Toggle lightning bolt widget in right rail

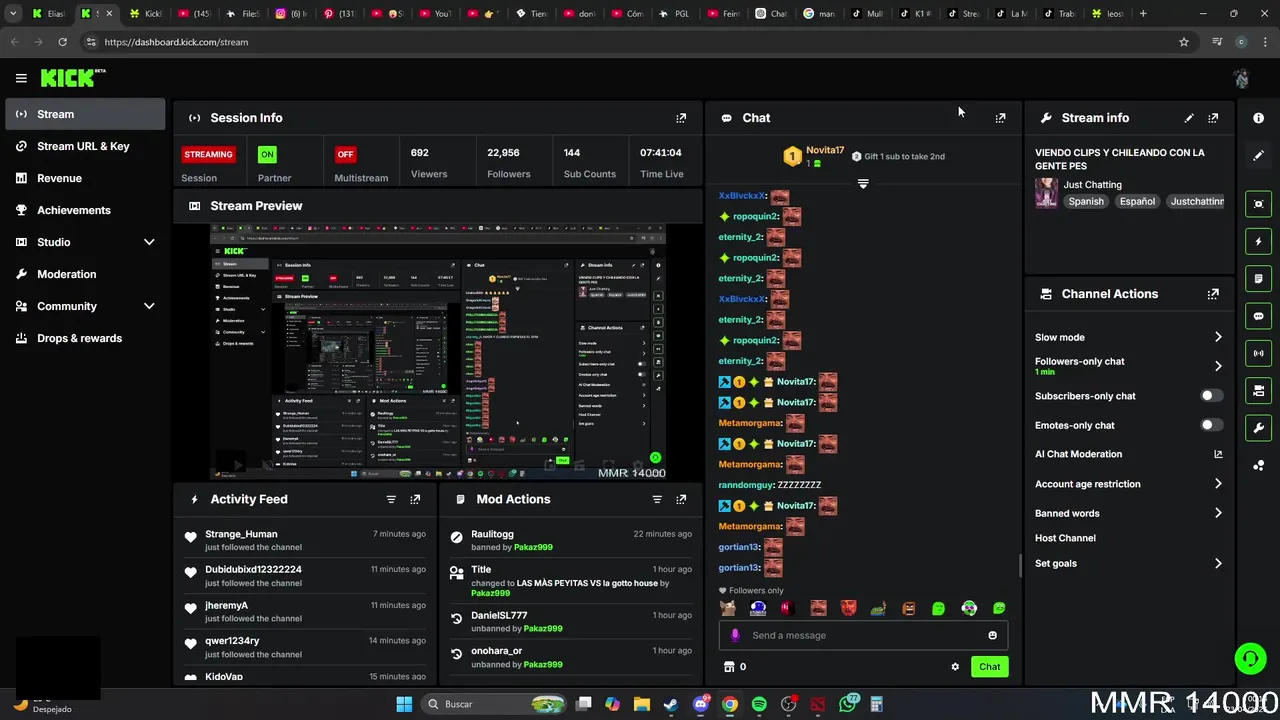click(x=1258, y=241)
